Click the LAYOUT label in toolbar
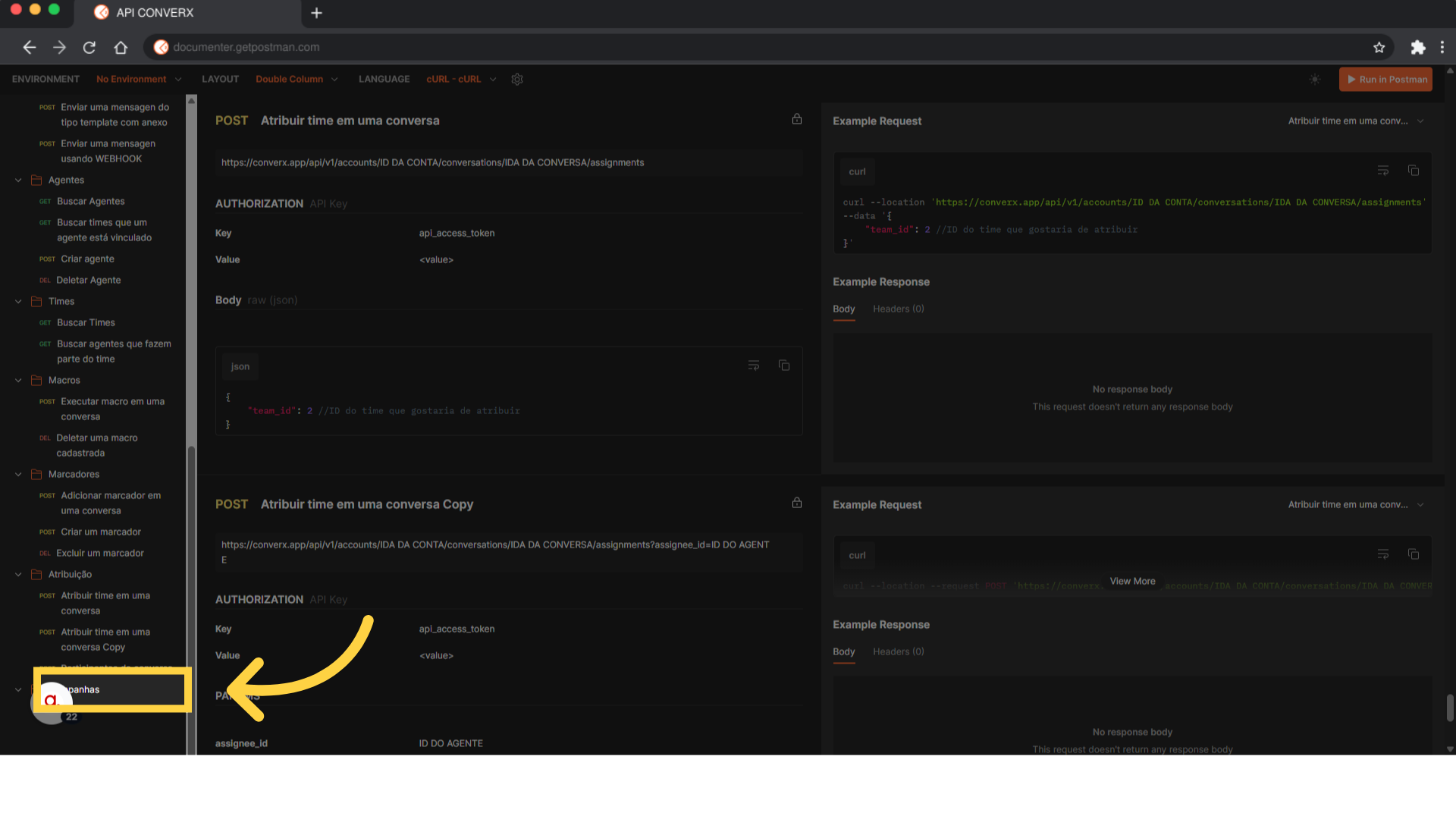This screenshot has height=819, width=1456. [x=220, y=79]
